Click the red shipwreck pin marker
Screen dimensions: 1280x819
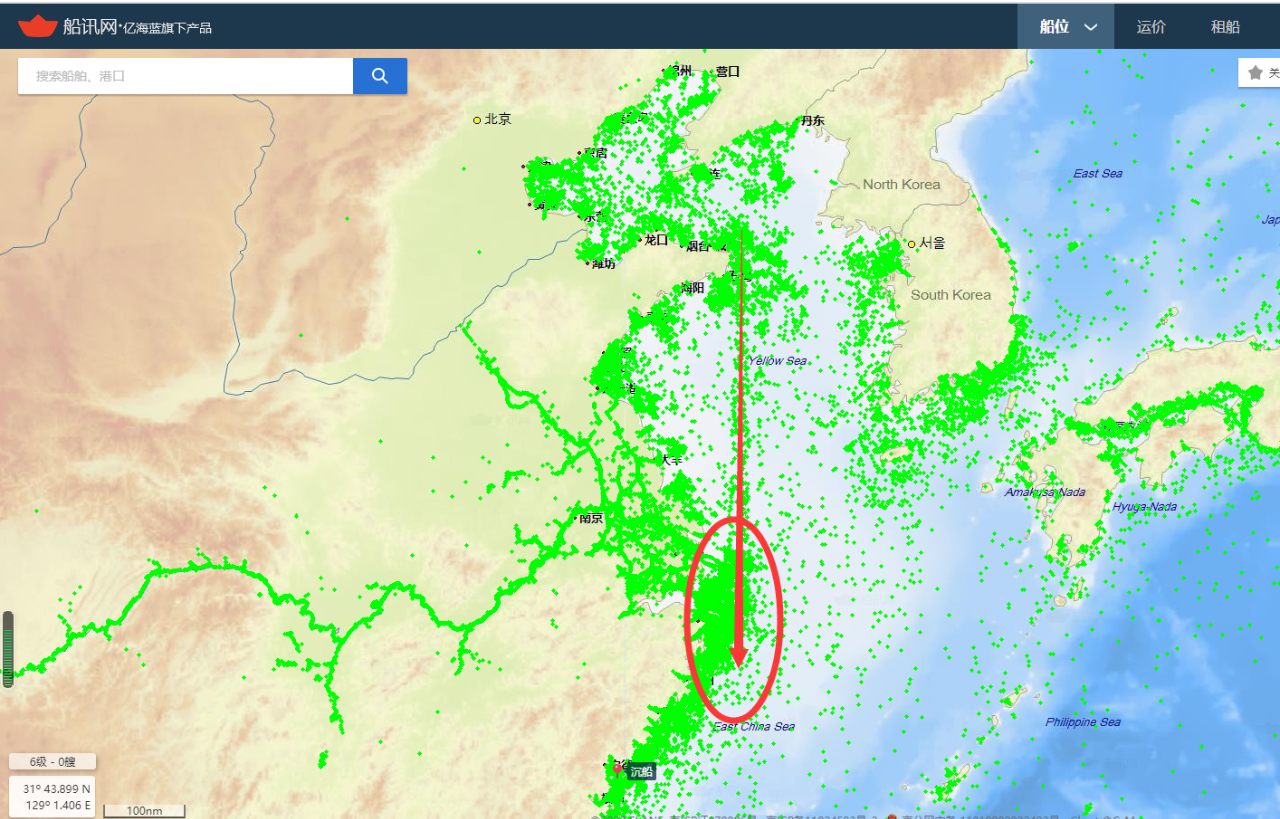click(x=616, y=768)
